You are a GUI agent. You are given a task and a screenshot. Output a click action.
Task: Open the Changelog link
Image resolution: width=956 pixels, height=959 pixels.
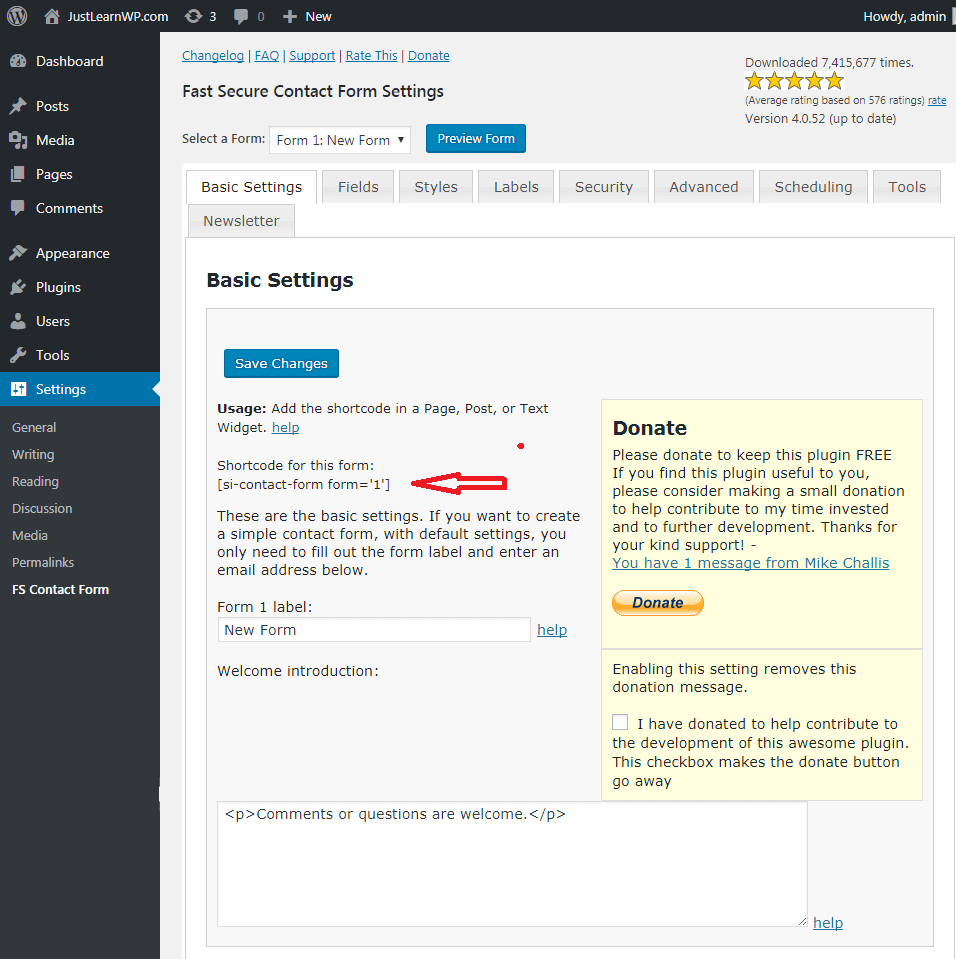[x=213, y=56]
